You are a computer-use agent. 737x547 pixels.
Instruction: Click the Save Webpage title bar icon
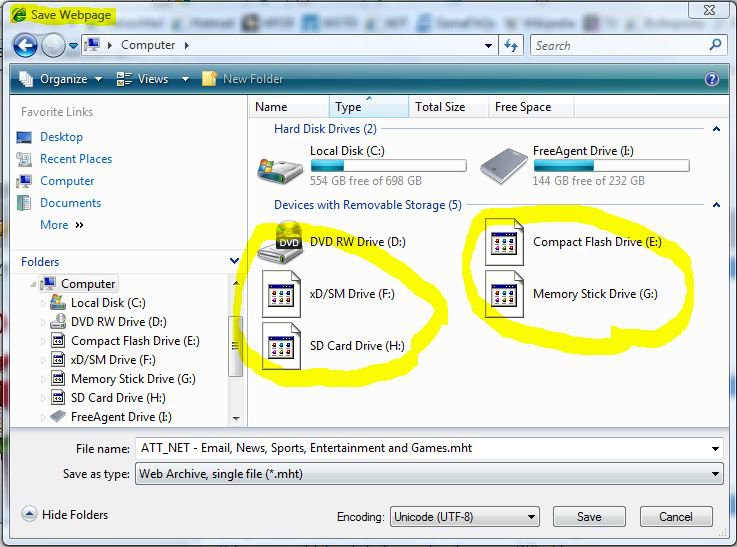[x=19, y=15]
